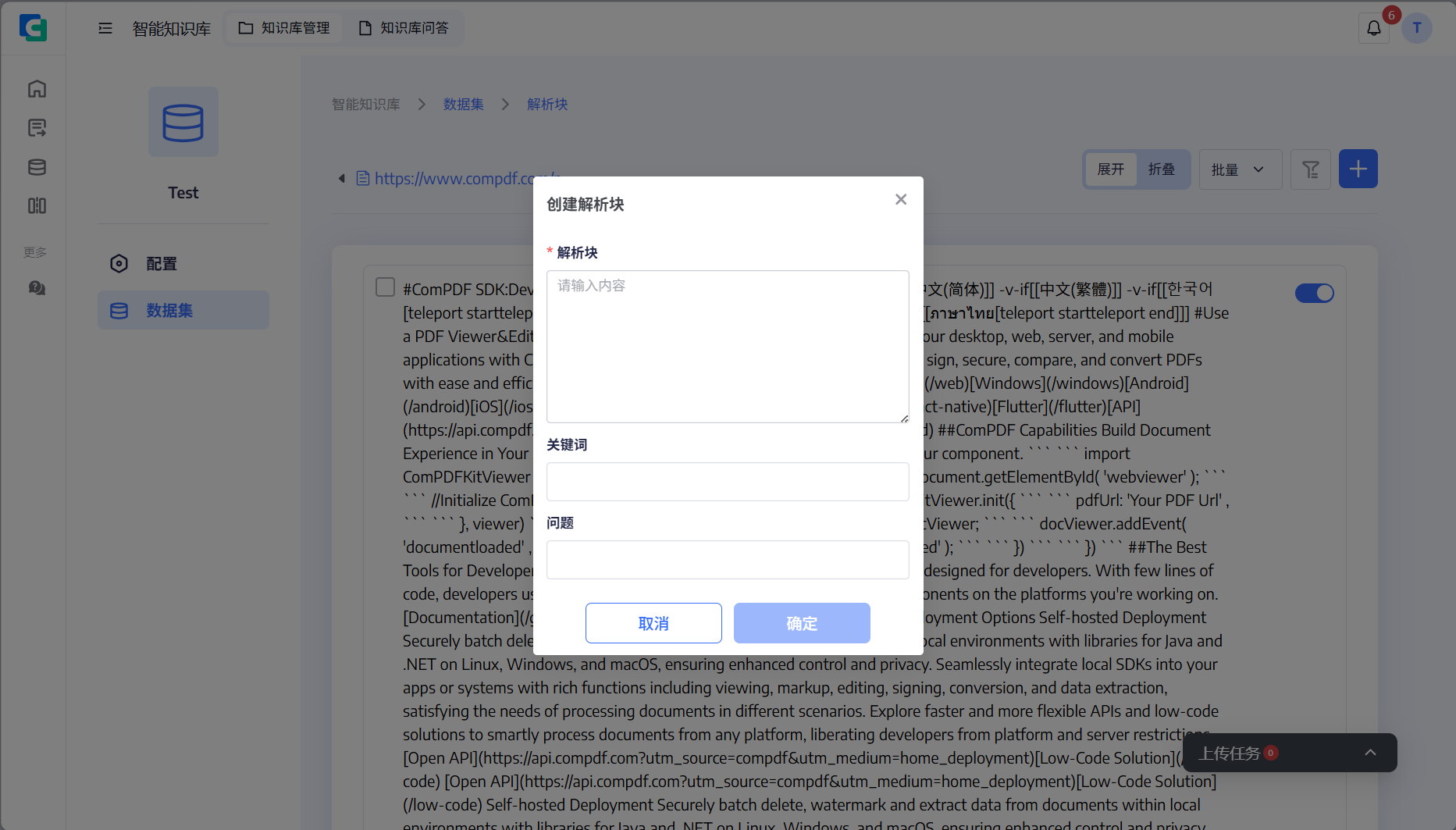Viewport: 1456px width, 830px height.
Task: Click the app logo icon
Action: [33, 28]
